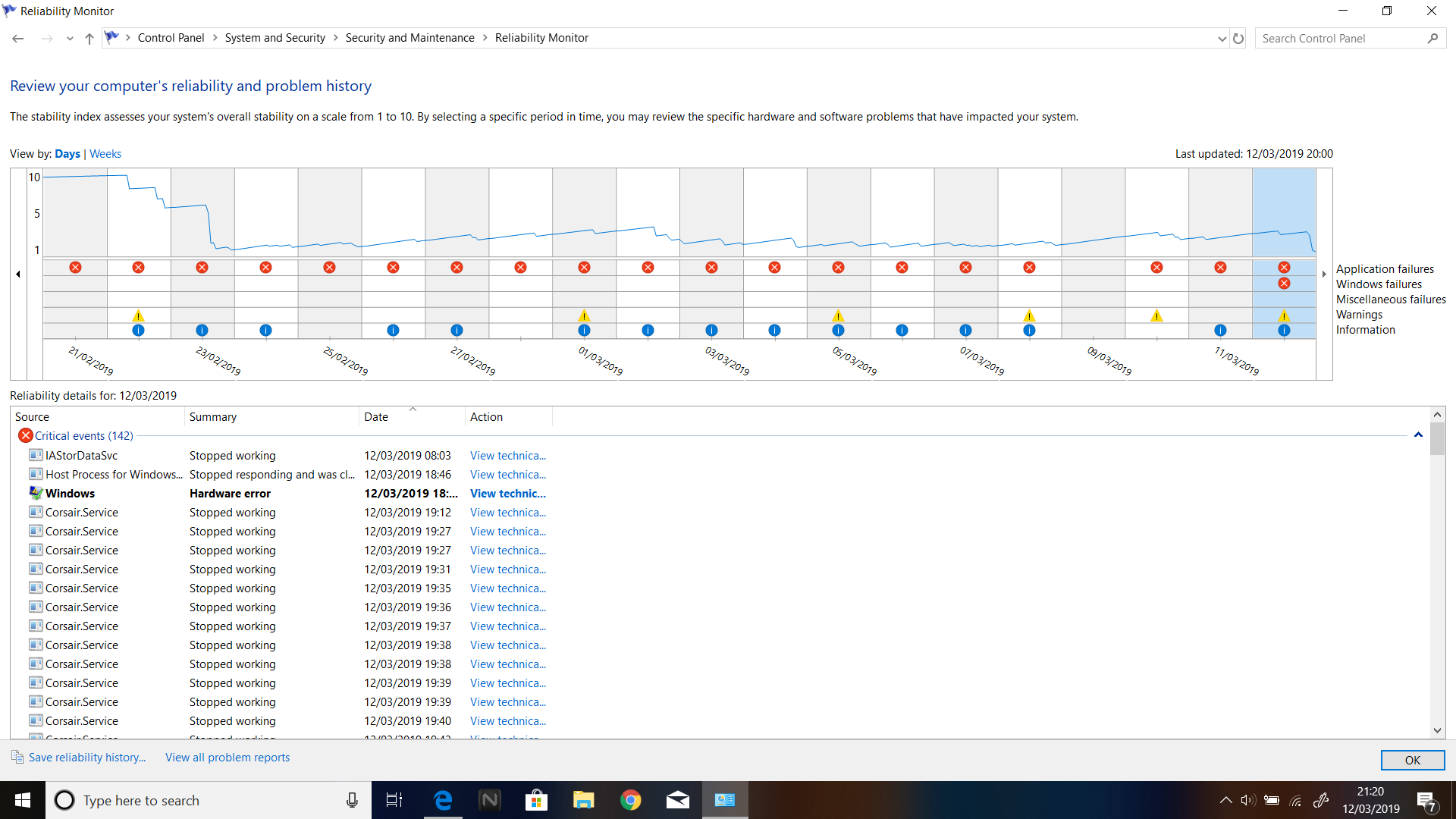Show hidden system tray icons
The width and height of the screenshot is (1456, 819).
click(1225, 800)
